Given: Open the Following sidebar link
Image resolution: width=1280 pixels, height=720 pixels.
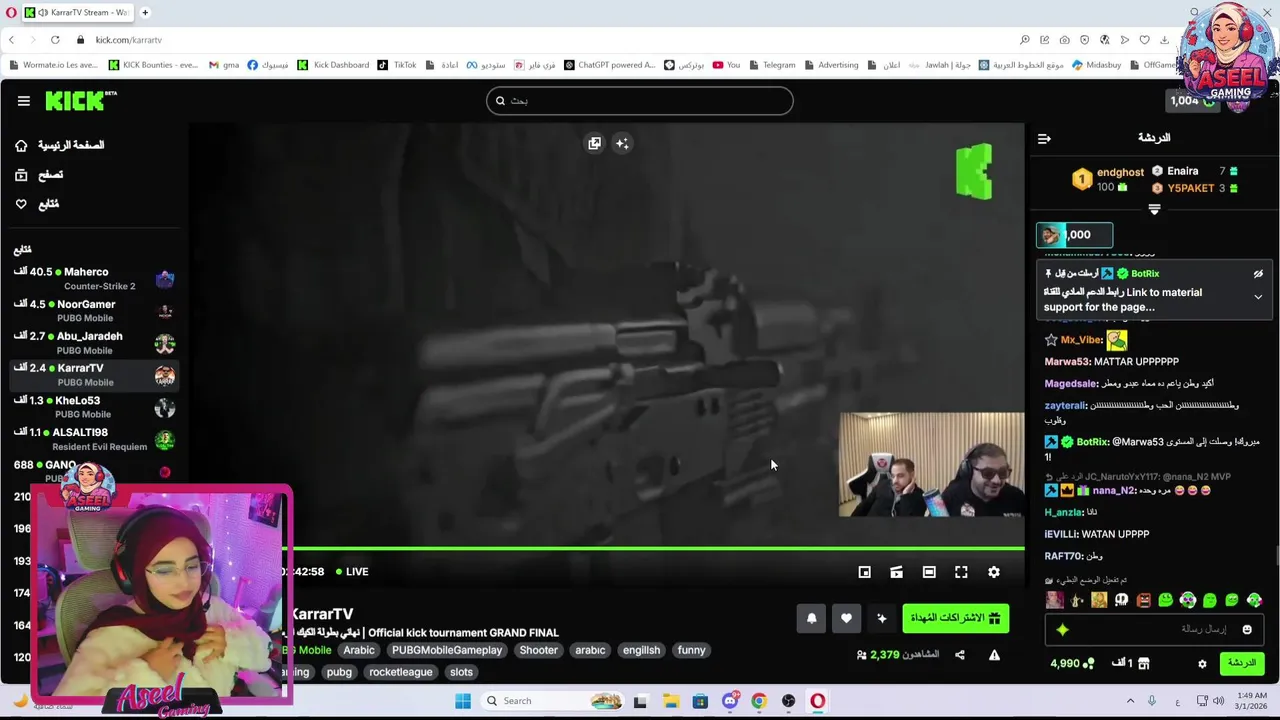Looking at the screenshot, I should point(37,204).
